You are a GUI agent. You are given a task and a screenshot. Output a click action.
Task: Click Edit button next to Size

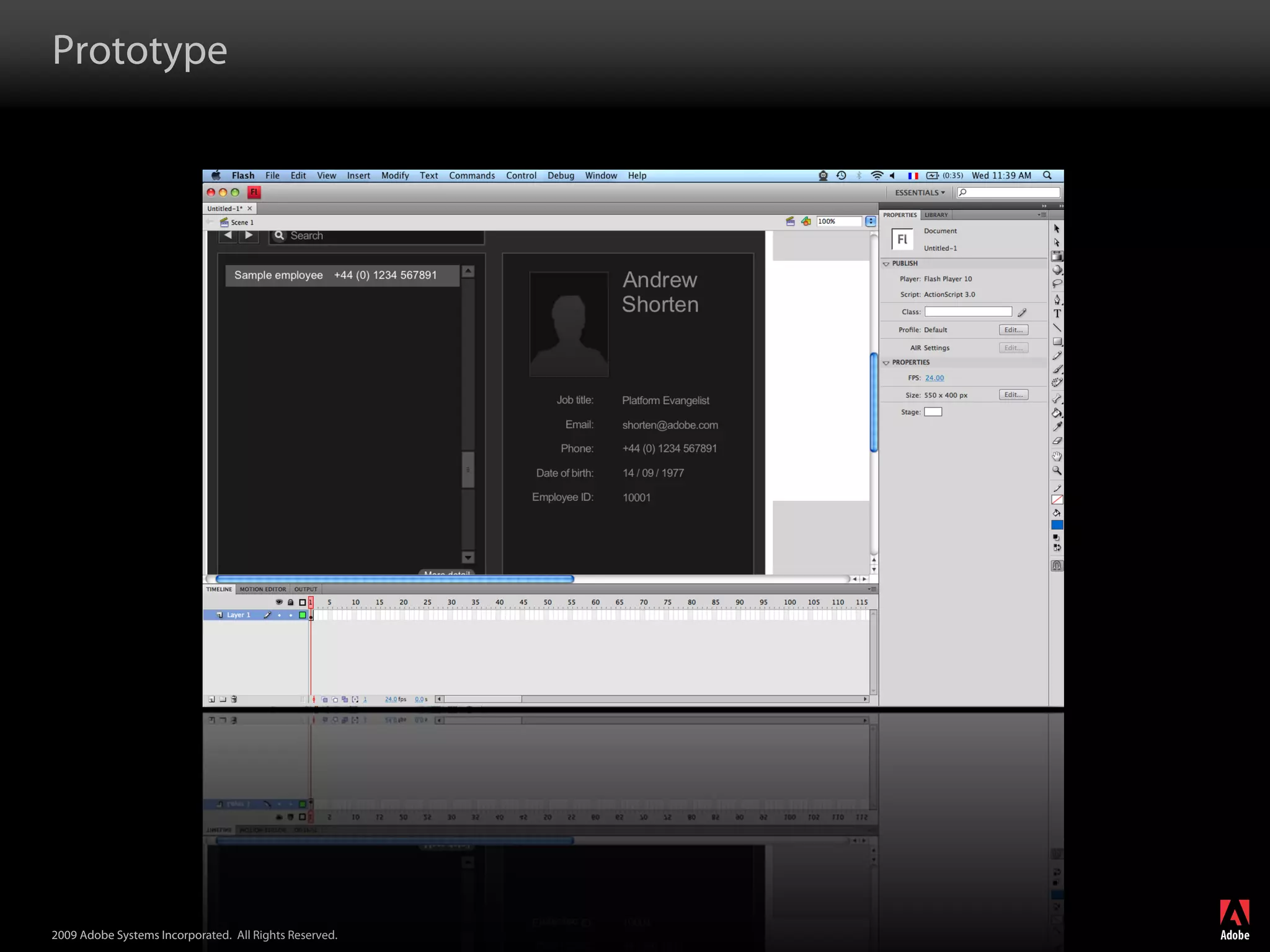coord(1013,395)
